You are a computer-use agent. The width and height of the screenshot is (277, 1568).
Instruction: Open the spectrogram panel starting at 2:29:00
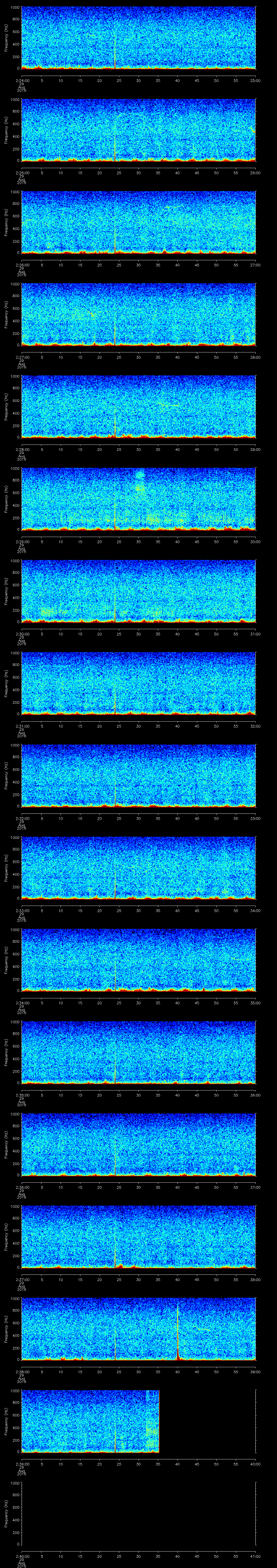pos(139,499)
